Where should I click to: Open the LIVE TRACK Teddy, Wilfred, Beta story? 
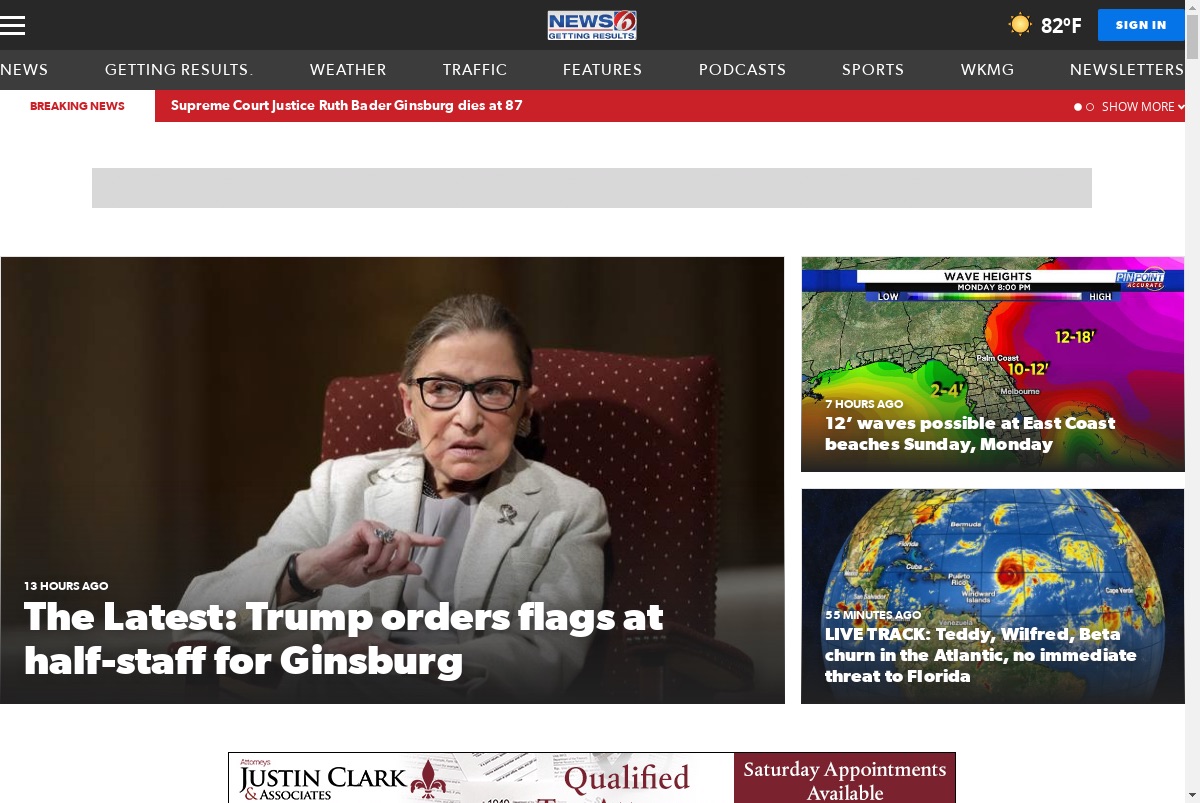pos(981,655)
